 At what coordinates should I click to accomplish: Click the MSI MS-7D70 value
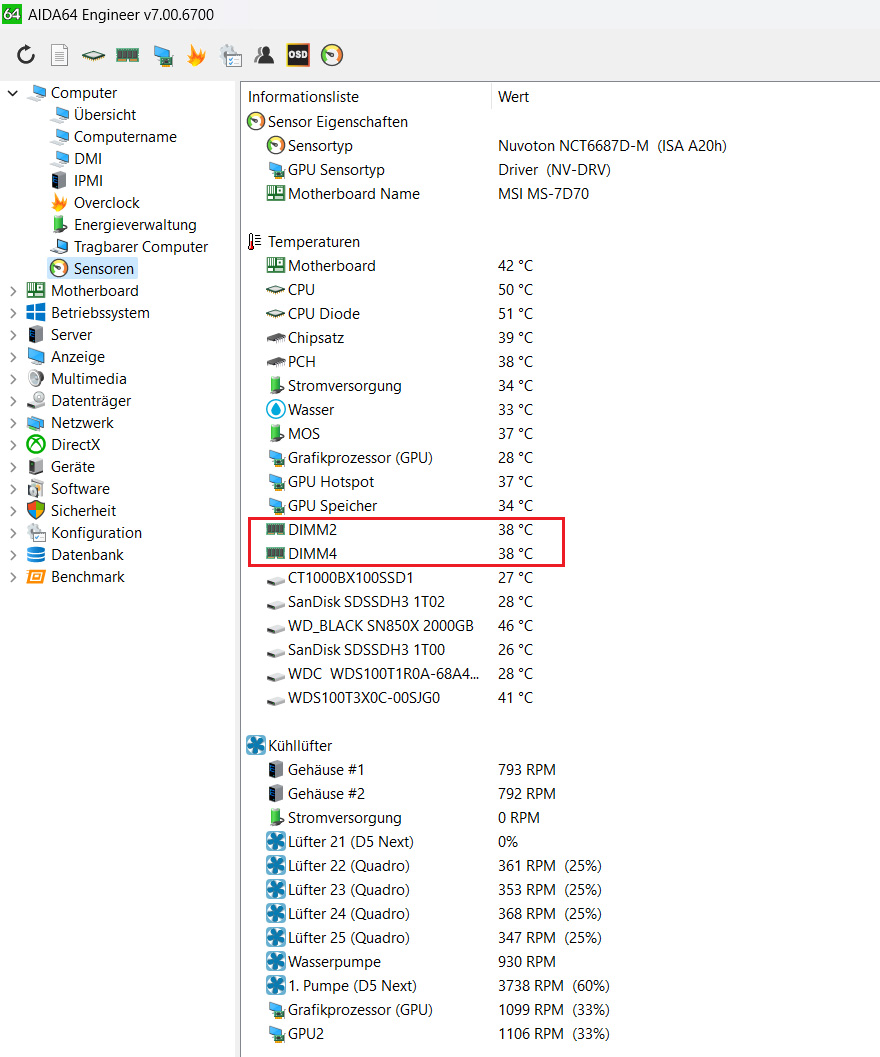coord(544,194)
